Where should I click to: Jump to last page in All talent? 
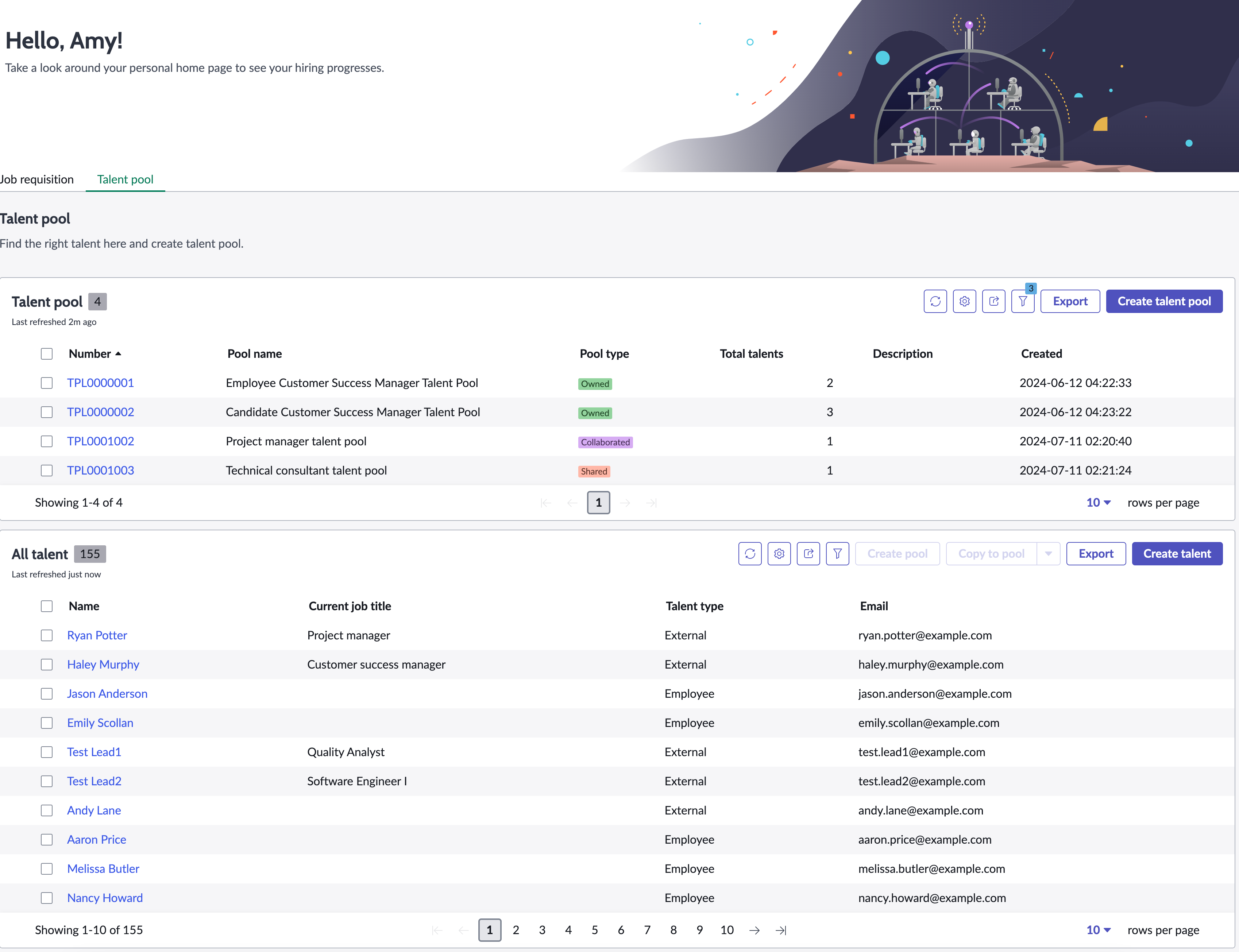[781, 930]
